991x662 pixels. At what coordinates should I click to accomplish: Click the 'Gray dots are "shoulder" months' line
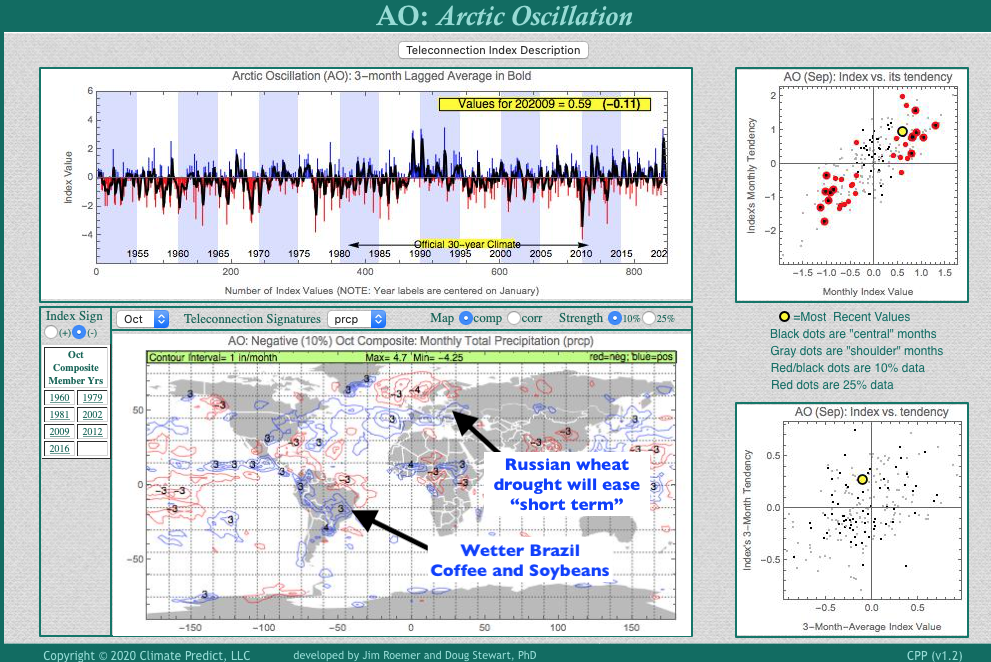pyautogui.click(x=856, y=351)
